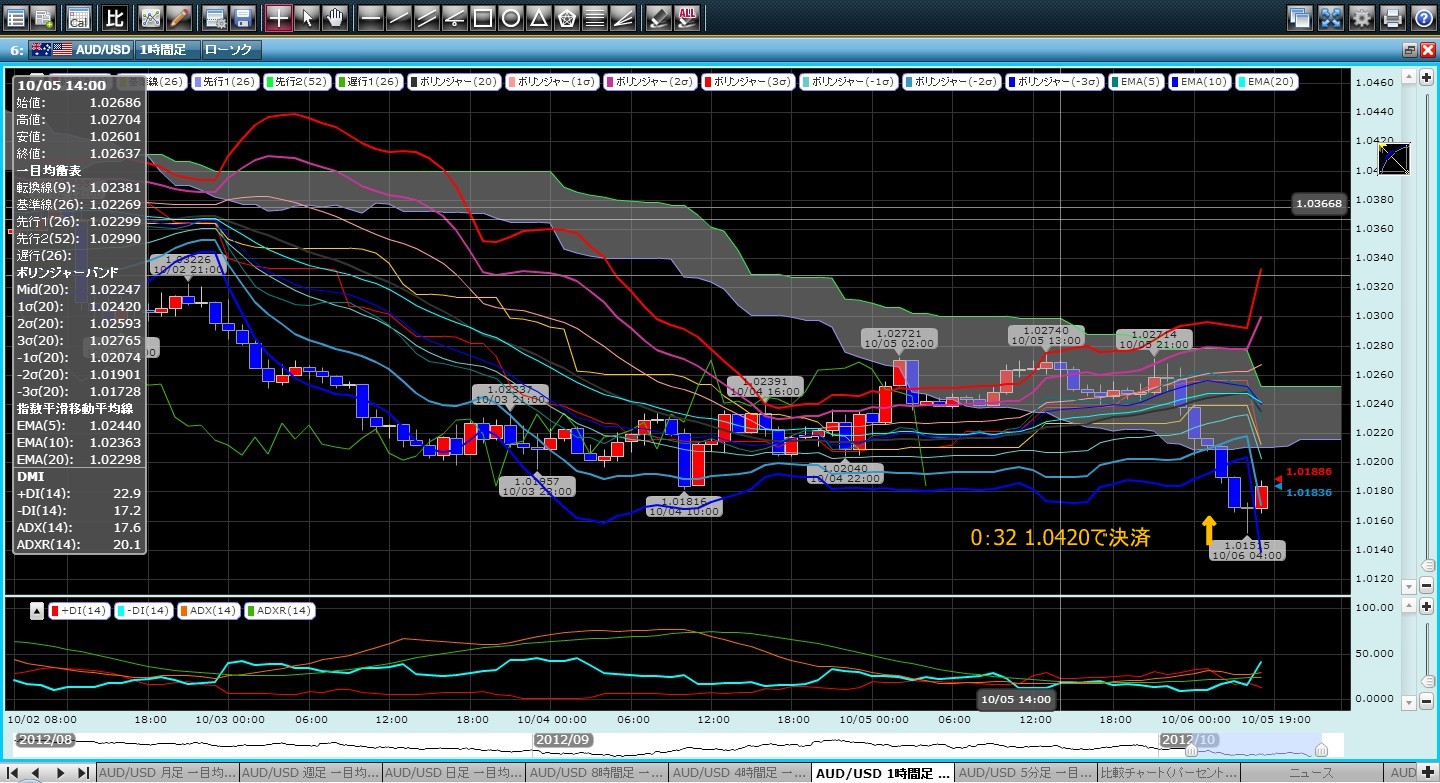Toggle the ボリンジャー(3σ) indicator legend
The width and height of the screenshot is (1440, 783).
(x=749, y=82)
